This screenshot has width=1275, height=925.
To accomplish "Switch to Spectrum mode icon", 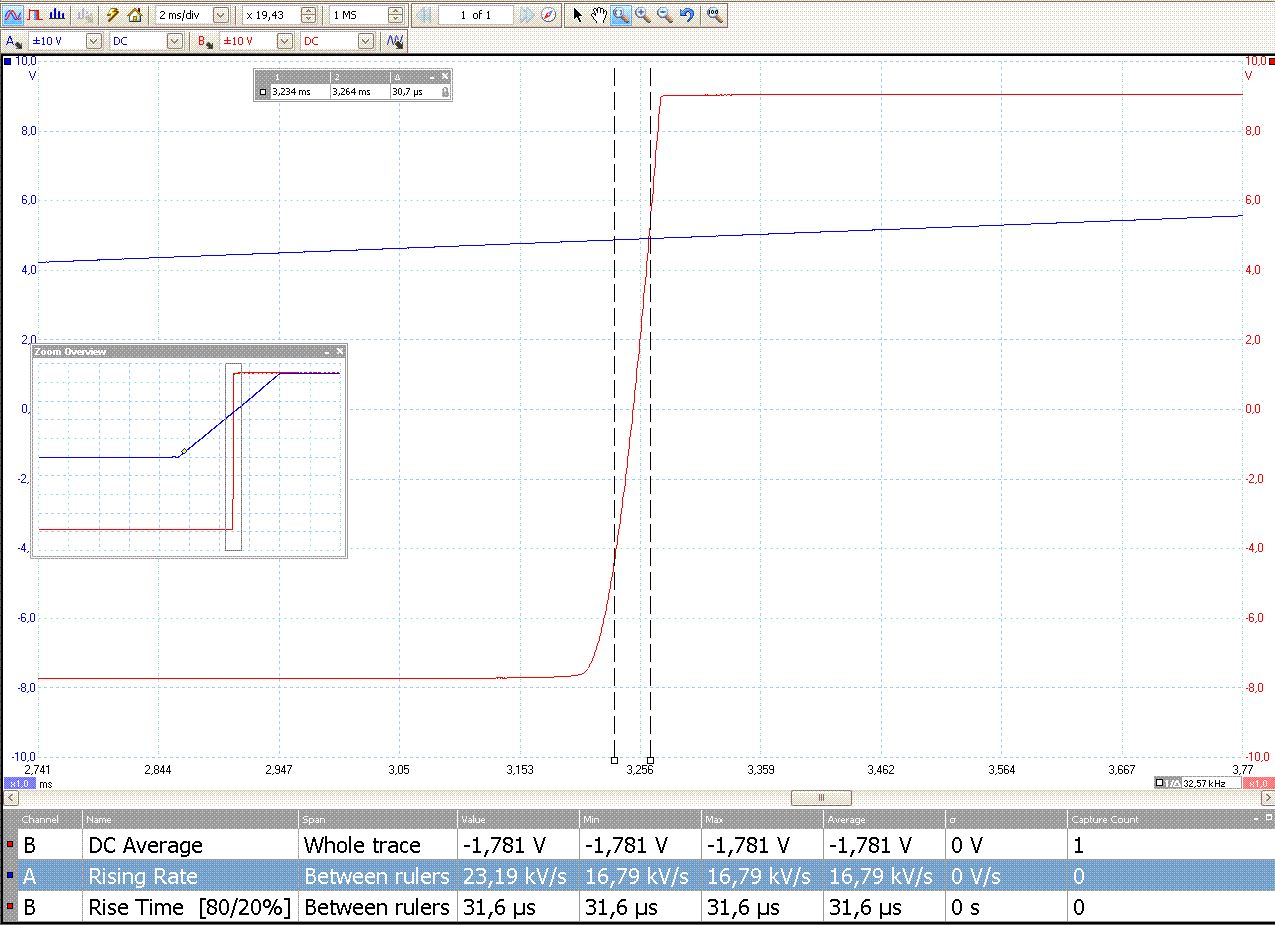I will point(57,15).
